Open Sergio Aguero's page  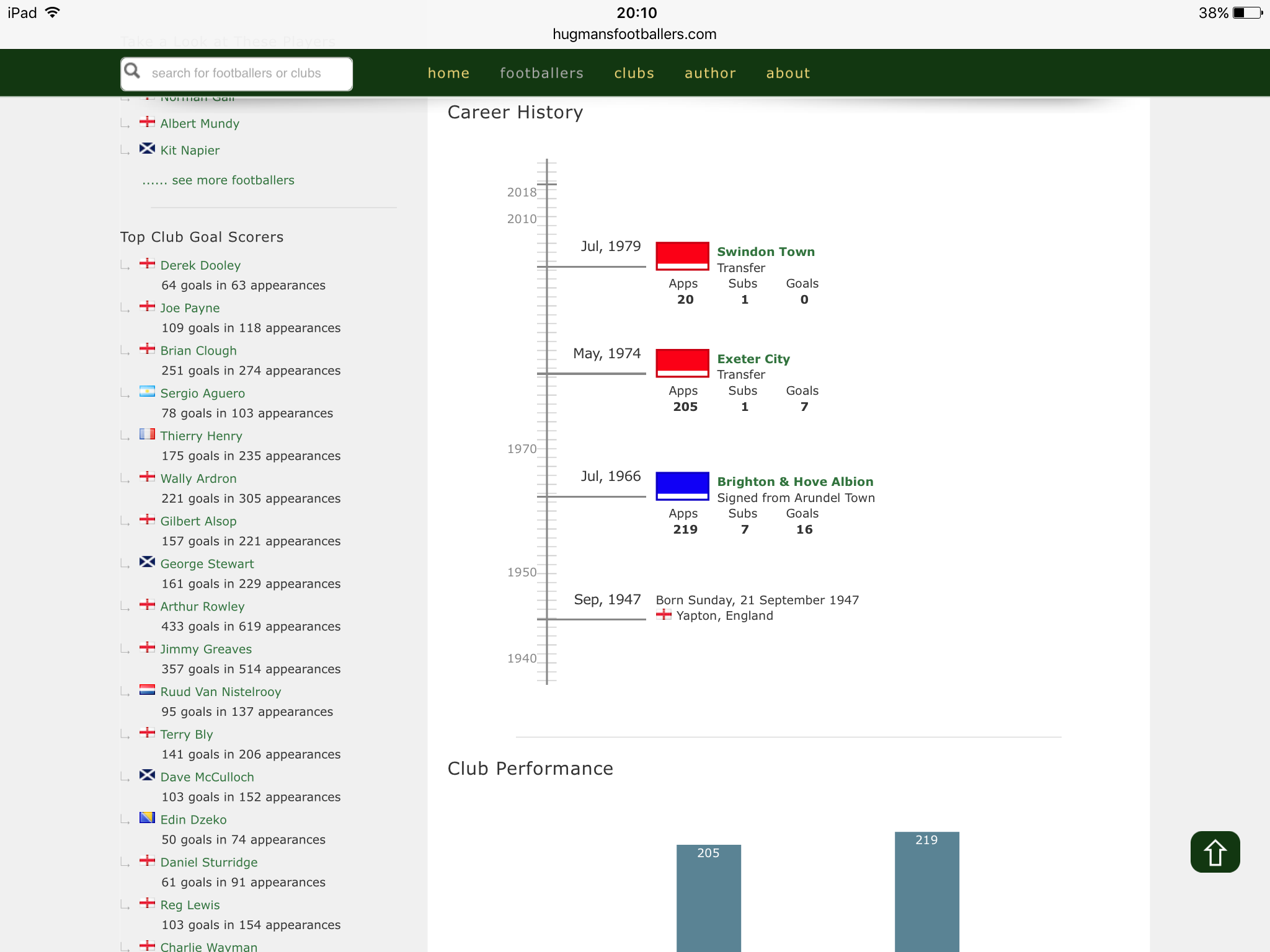(x=202, y=394)
